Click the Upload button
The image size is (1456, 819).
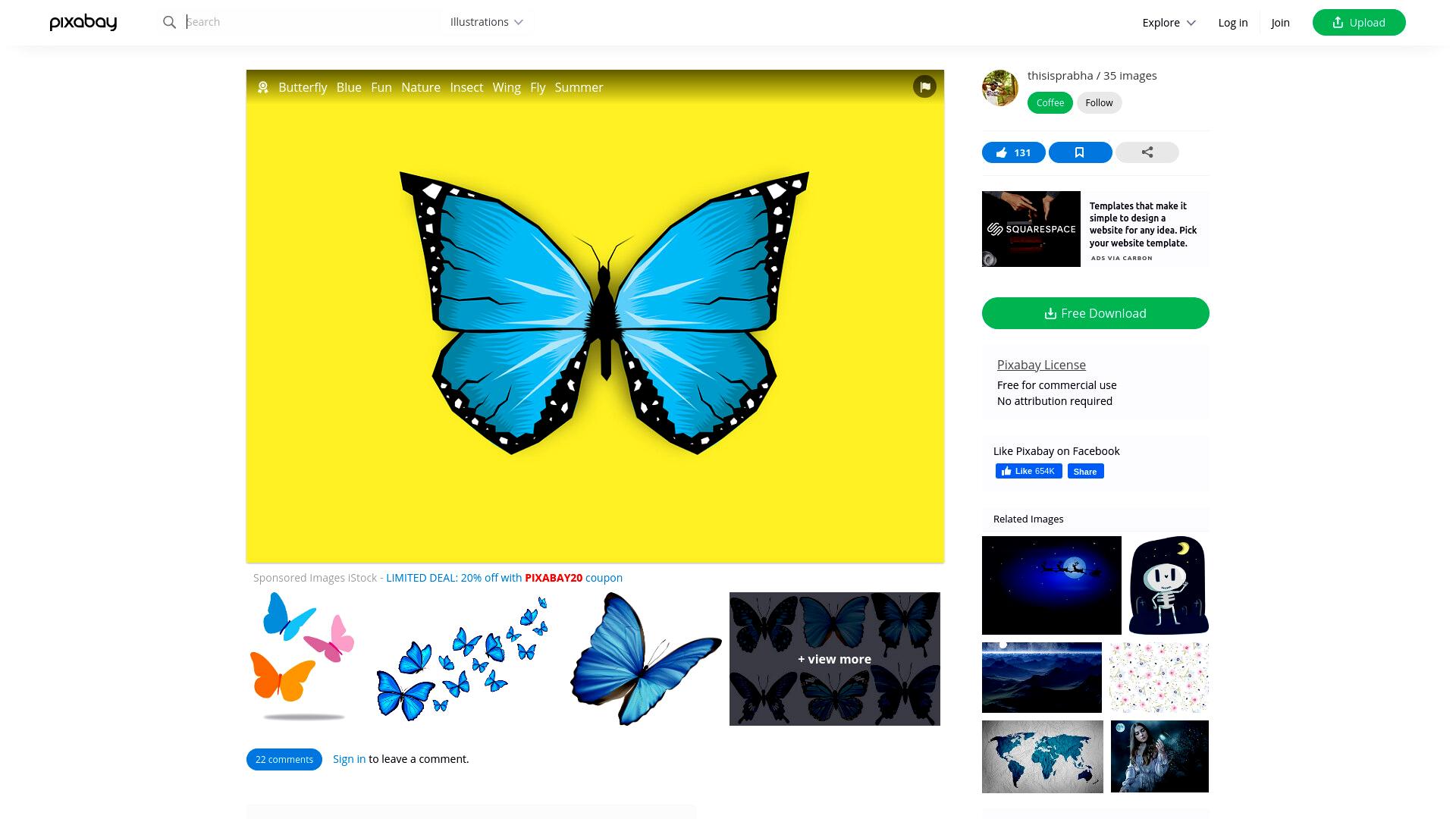click(1359, 23)
